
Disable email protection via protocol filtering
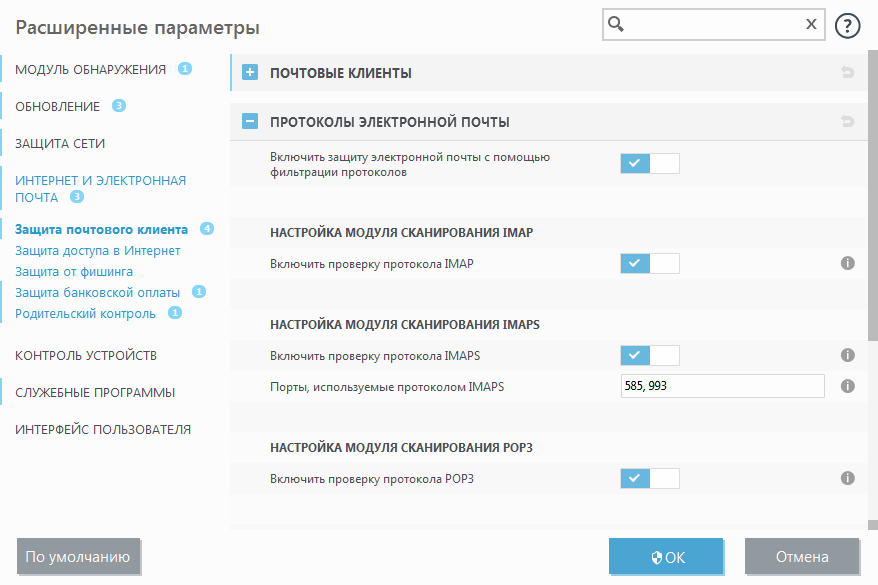tap(648, 163)
